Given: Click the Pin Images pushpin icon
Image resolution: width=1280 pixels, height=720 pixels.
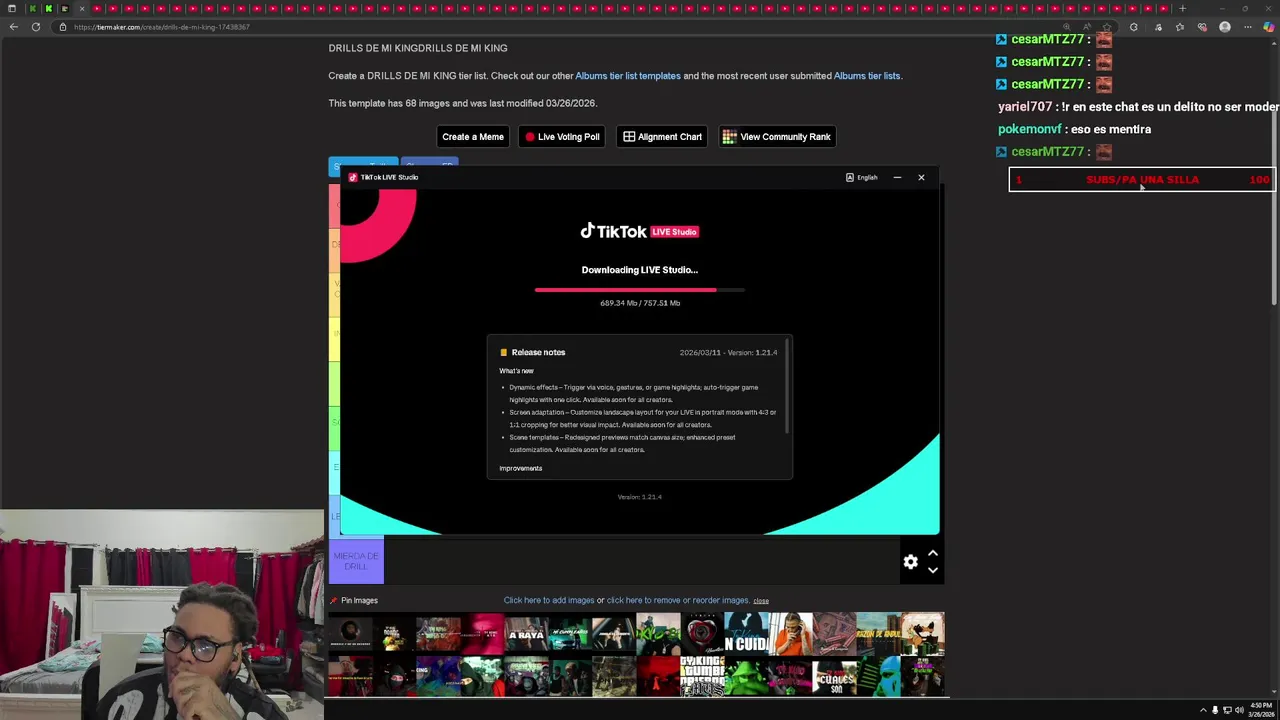Looking at the screenshot, I should pos(334,600).
